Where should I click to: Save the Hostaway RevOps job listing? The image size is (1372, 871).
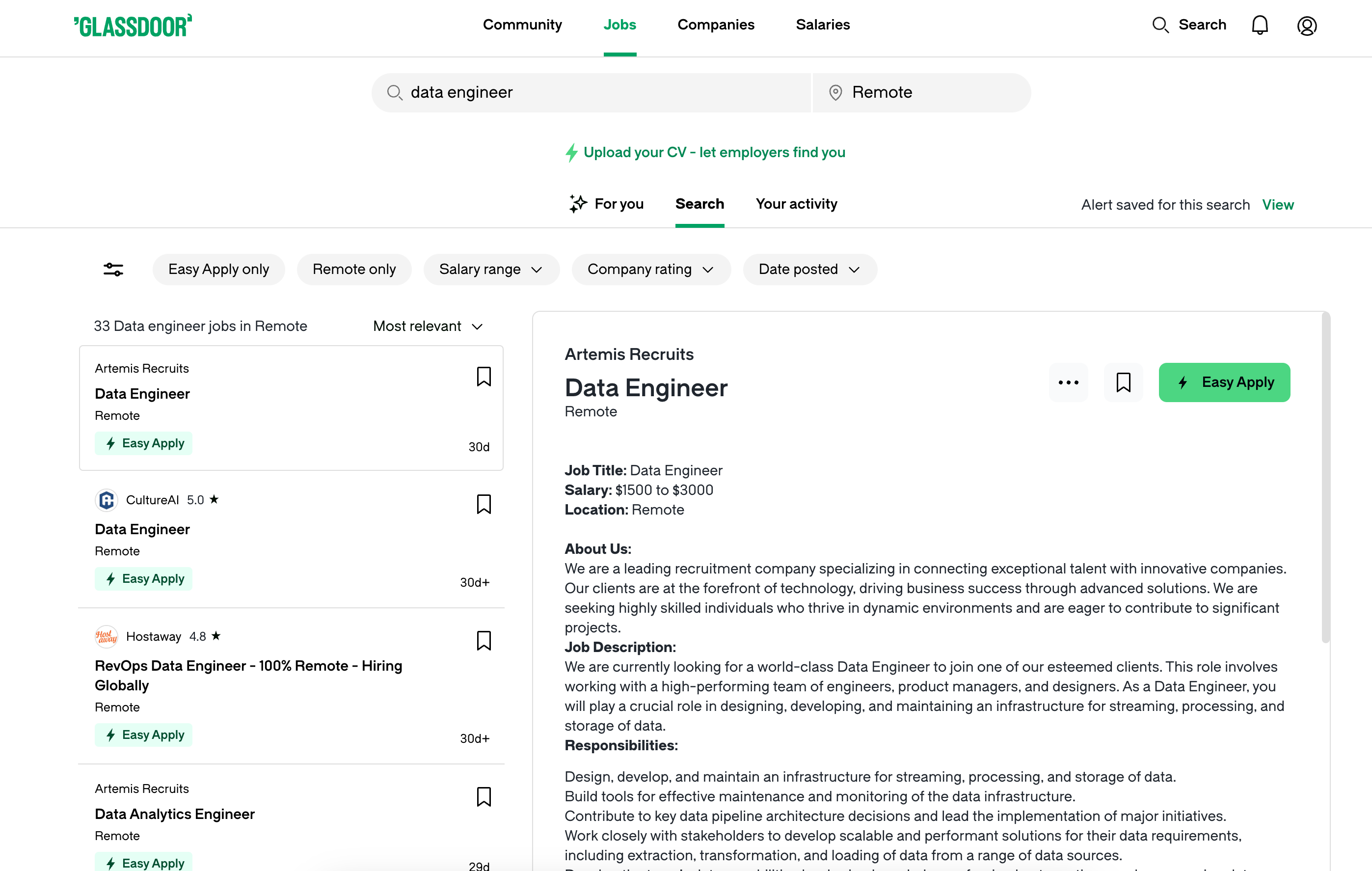(483, 641)
